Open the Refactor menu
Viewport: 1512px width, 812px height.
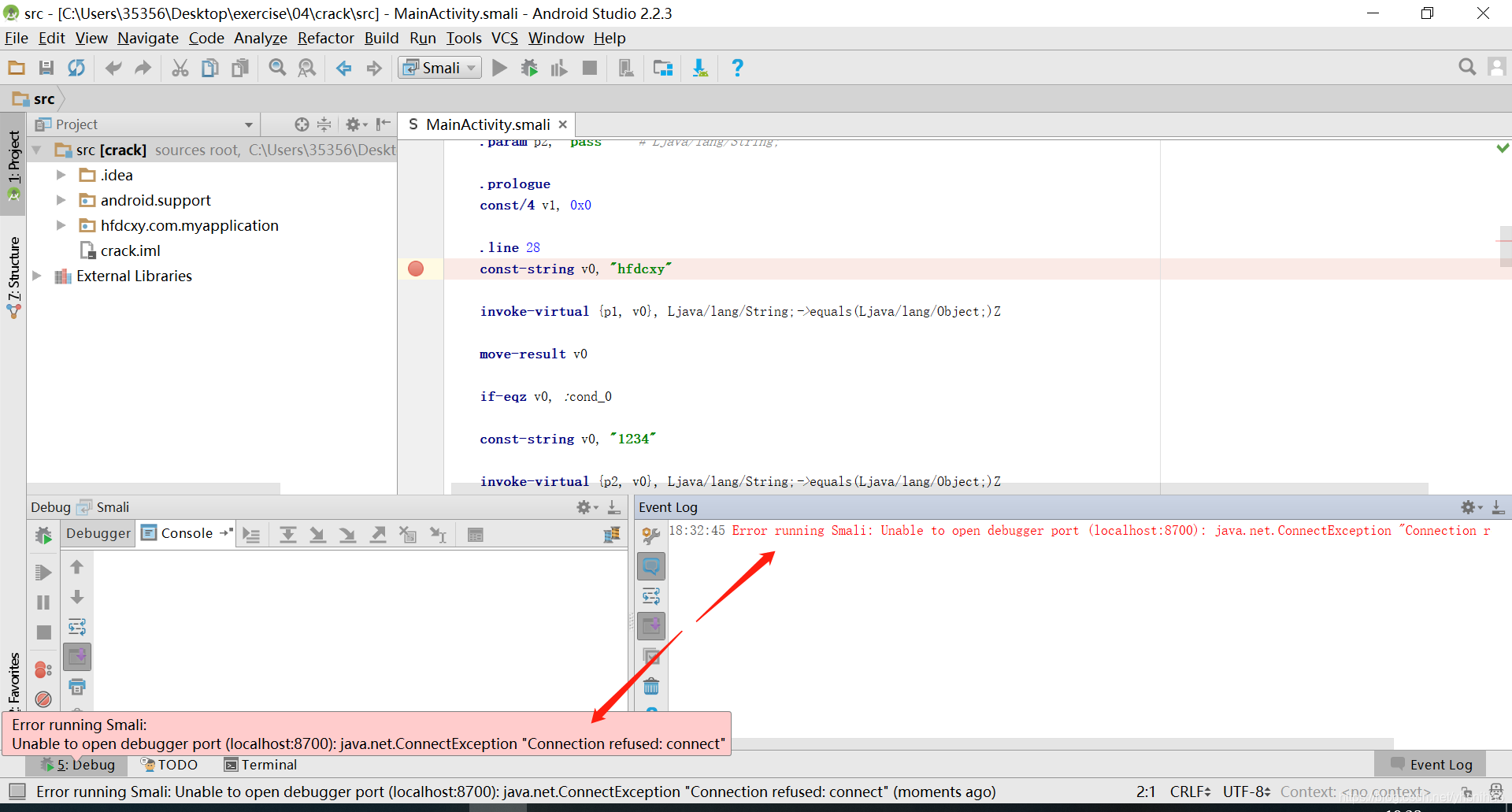tap(326, 38)
